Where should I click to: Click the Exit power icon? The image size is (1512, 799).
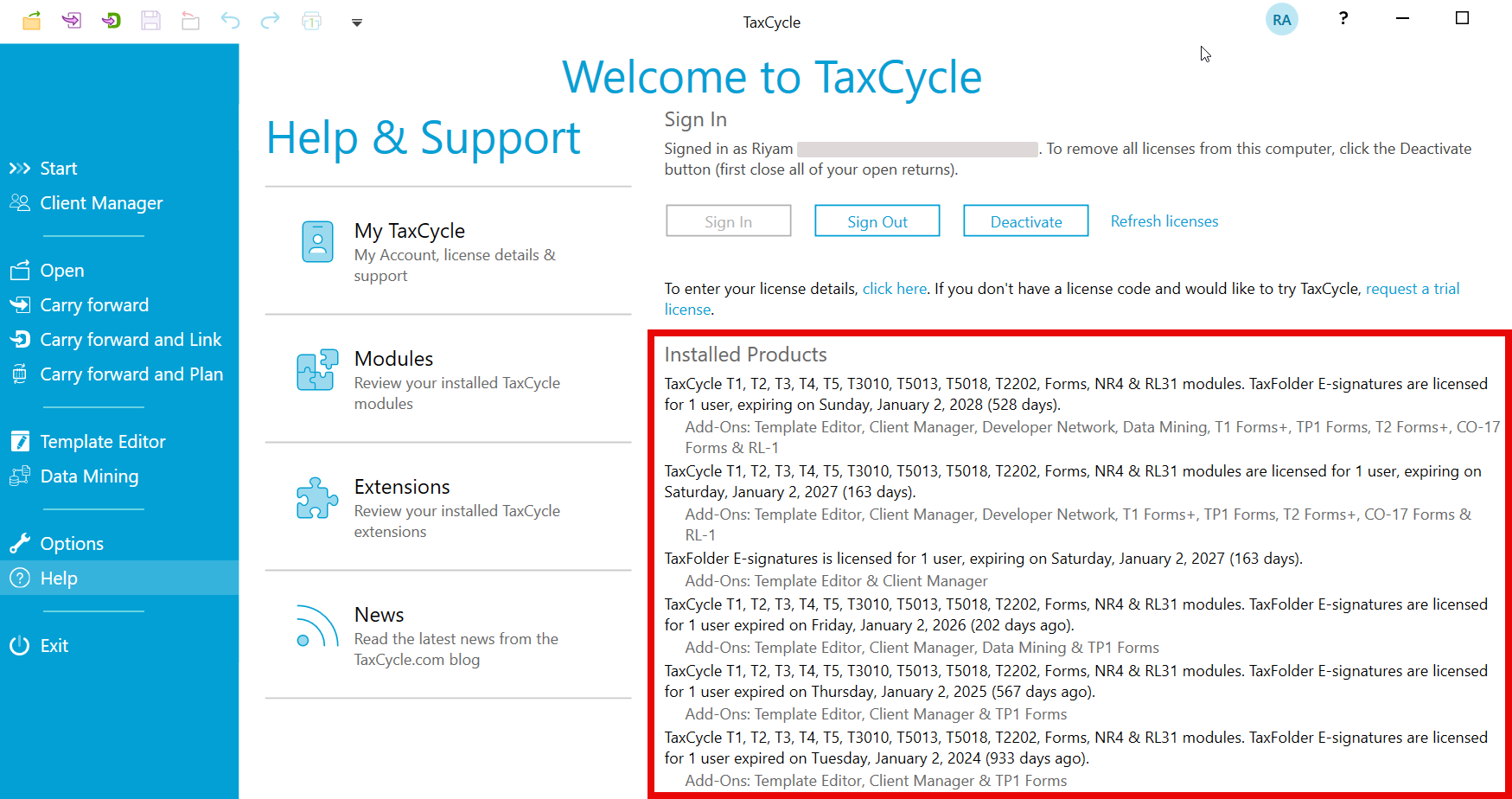pyautogui.click(x=20, y=646)
